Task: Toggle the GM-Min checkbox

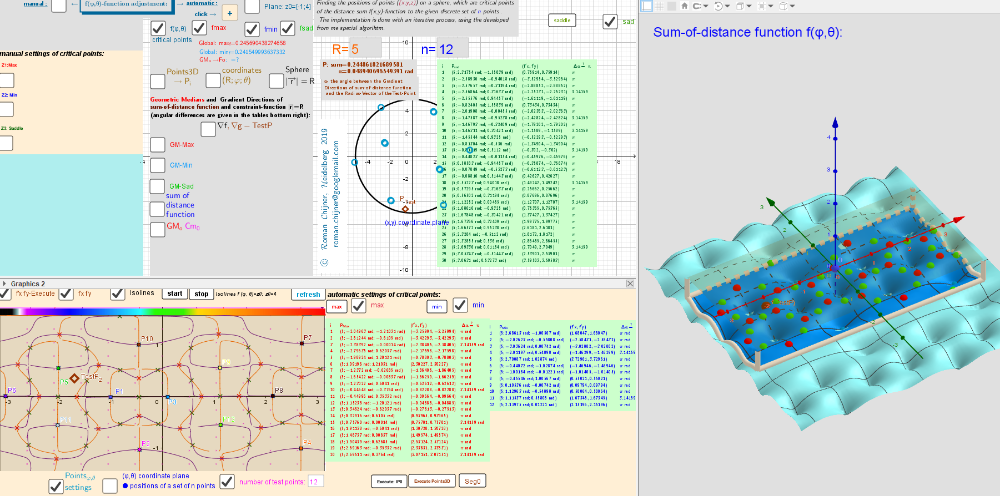Action: [158, 165]
